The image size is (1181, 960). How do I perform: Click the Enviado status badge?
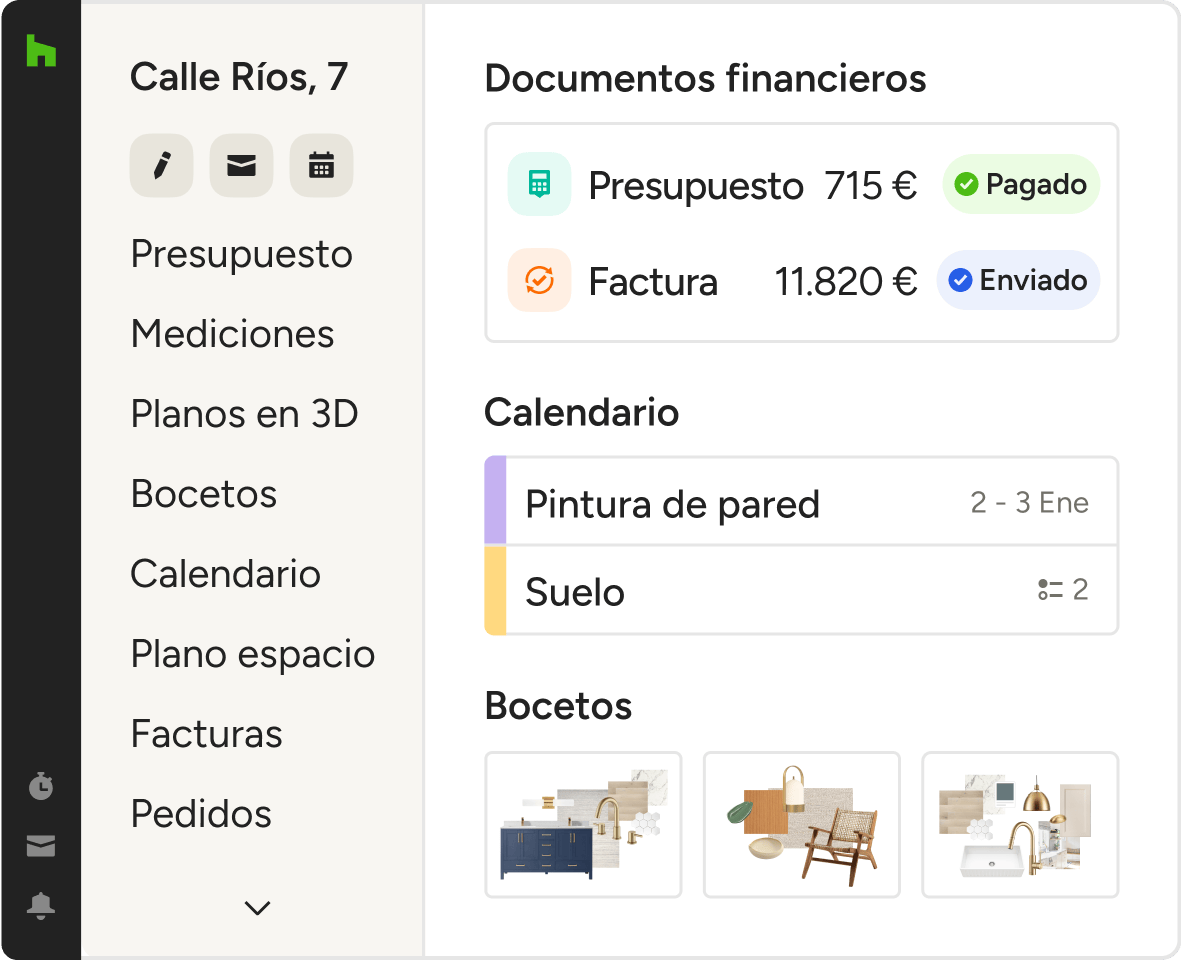click(1018, 280)
